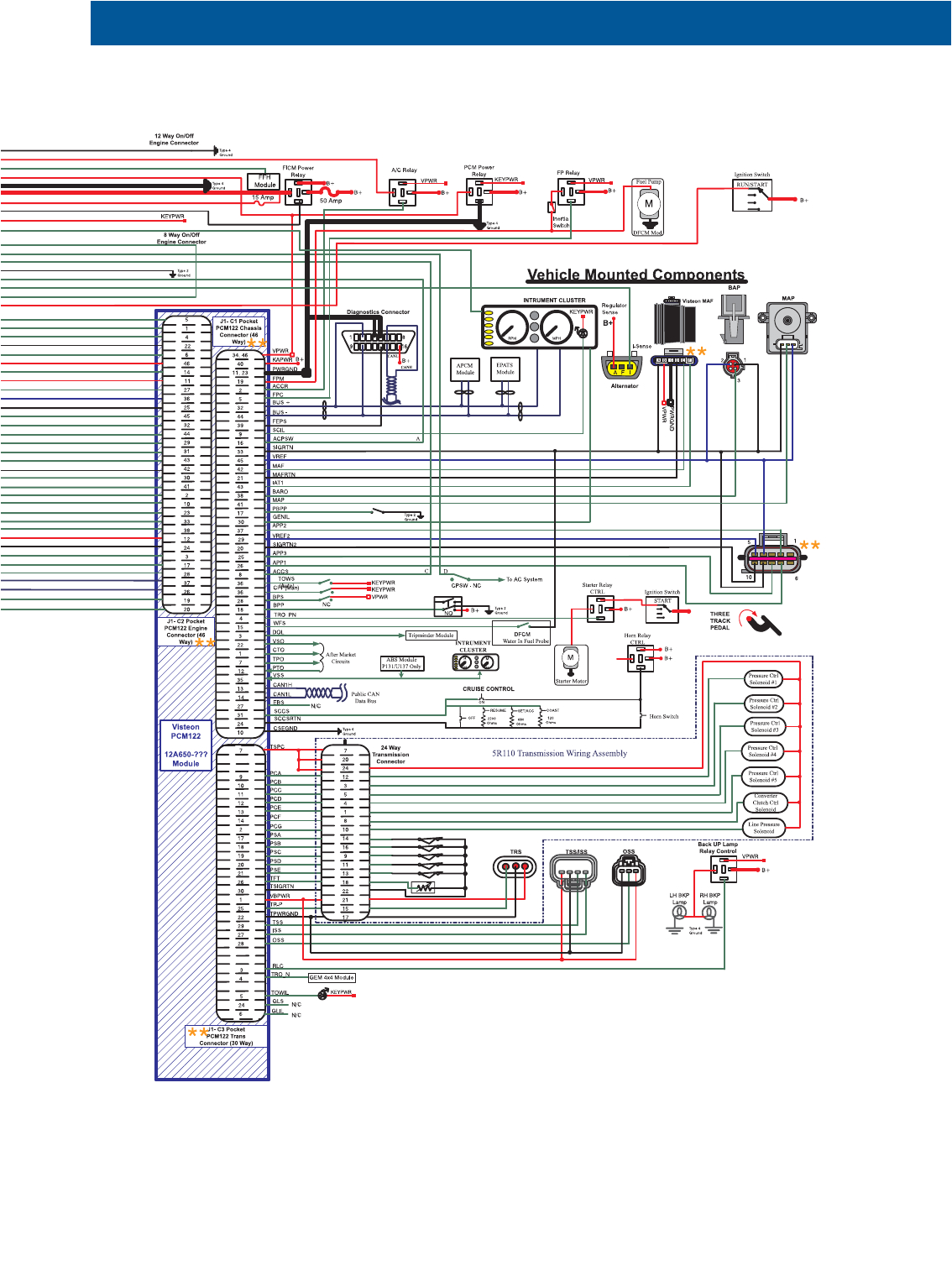Select the MAP sensor icon
Image resolution: width=952 pixels, height=1271 pixels.
coord(787,322)
